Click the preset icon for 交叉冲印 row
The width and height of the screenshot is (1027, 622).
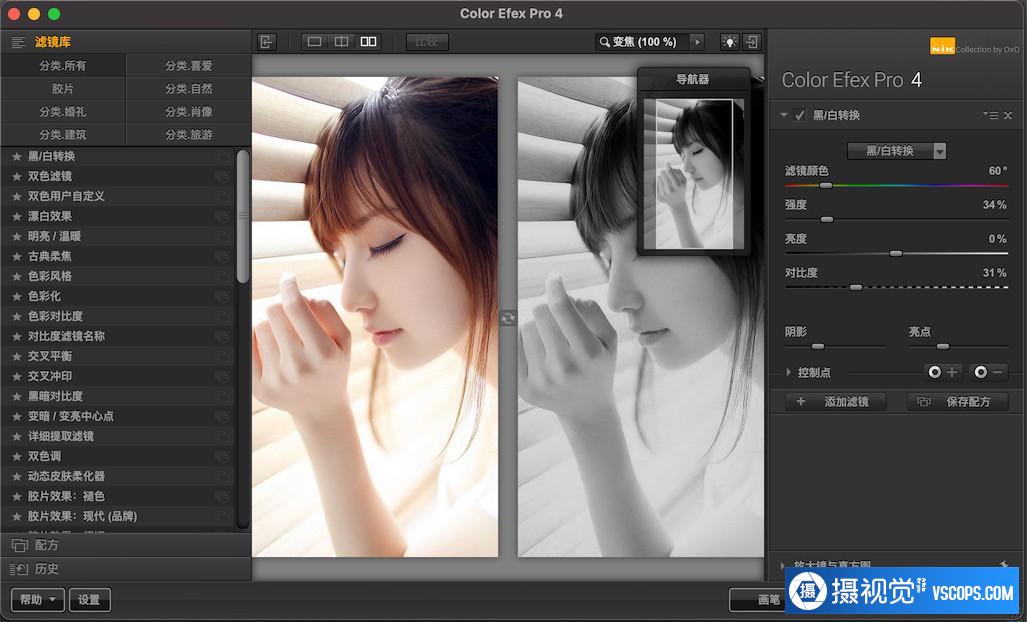coord(222,376)
